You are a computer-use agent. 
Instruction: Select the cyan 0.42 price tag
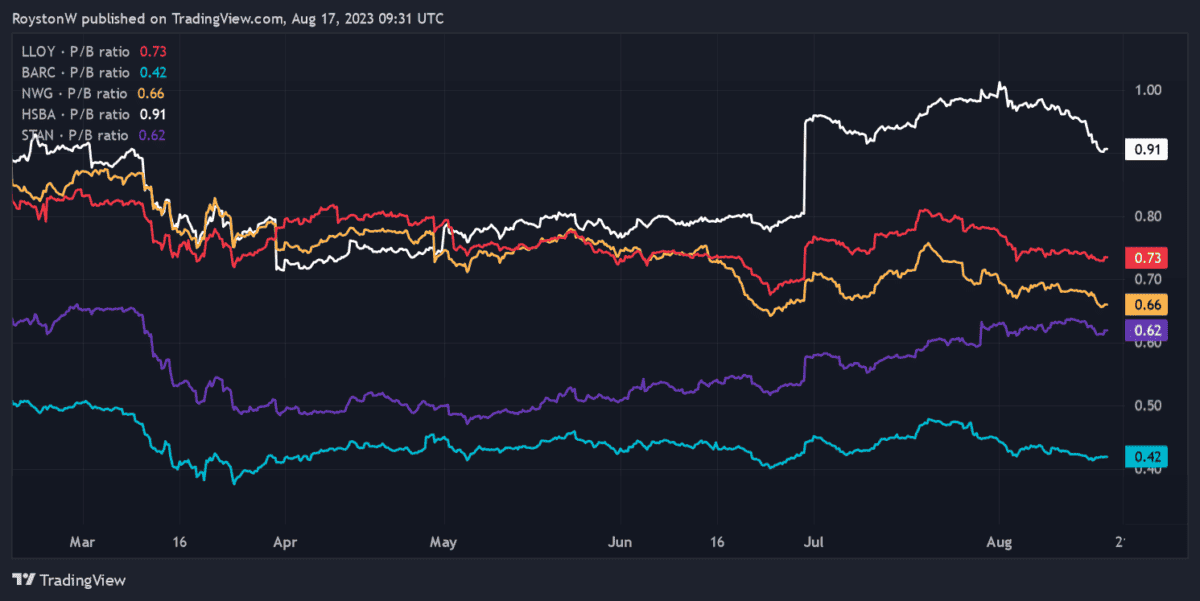pyautogui.click(x=1145, y=457)
